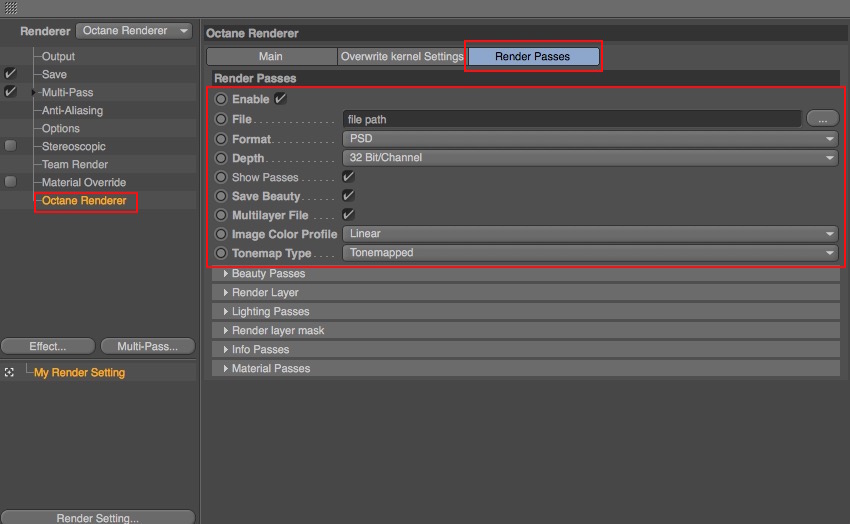Select Material Override in the settings list
Image resolution: width=850 pixels, height=524 pixels.
84,182
